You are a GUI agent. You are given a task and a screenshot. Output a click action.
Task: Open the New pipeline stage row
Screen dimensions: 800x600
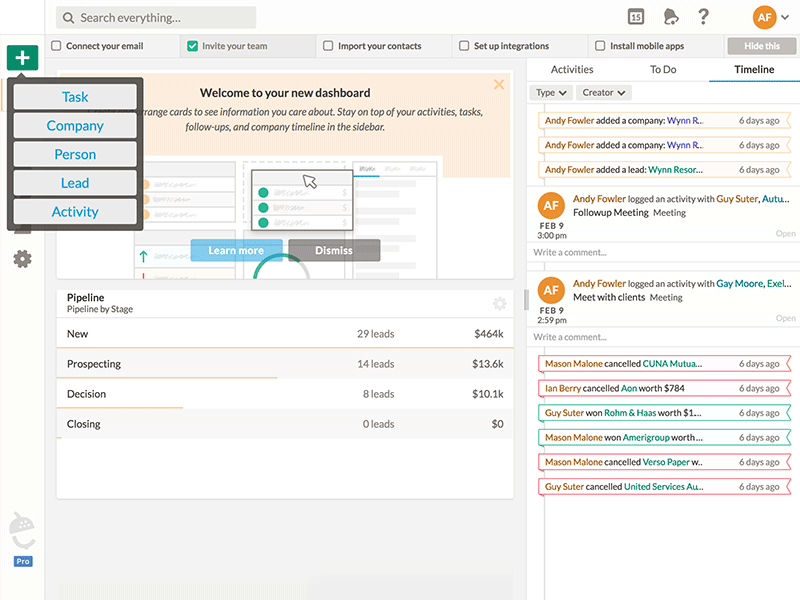(x=285, y=334)
